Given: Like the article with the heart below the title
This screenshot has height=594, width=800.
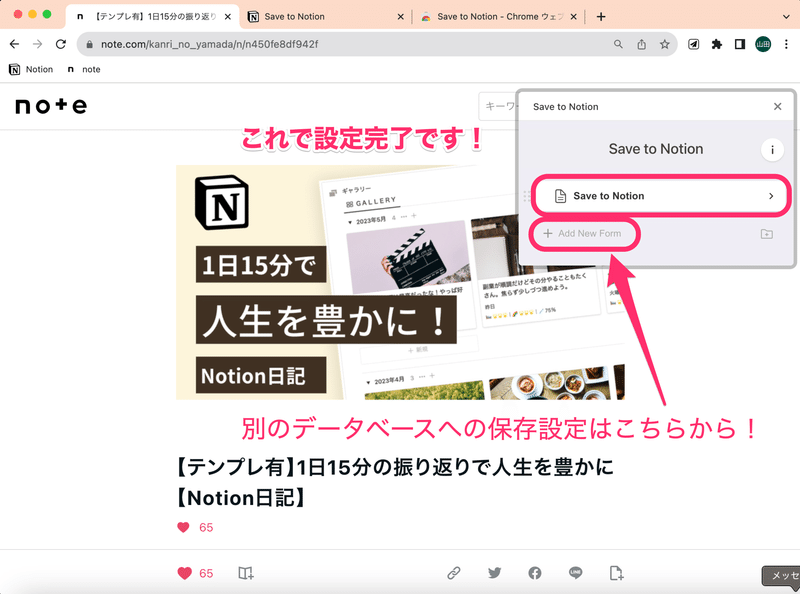Looking at the screenshot, I should 183,527.
